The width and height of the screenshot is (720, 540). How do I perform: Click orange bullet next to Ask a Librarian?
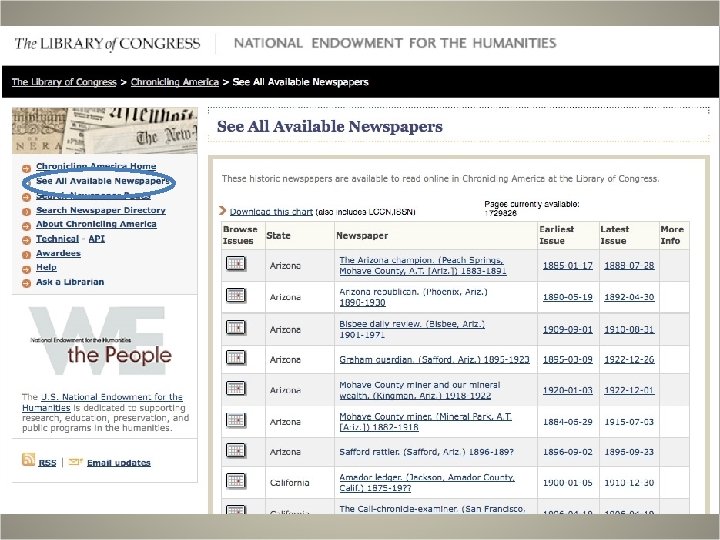tap(27, 283)
